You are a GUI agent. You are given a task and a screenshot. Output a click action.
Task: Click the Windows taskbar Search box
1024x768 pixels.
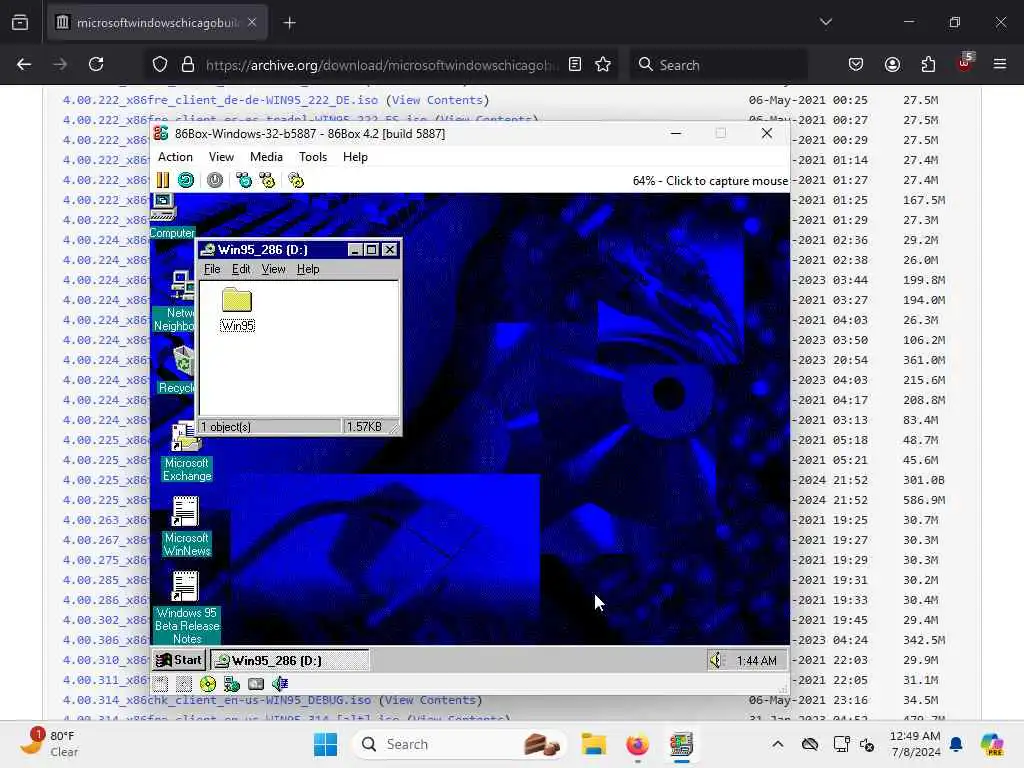tap(460, 744)
